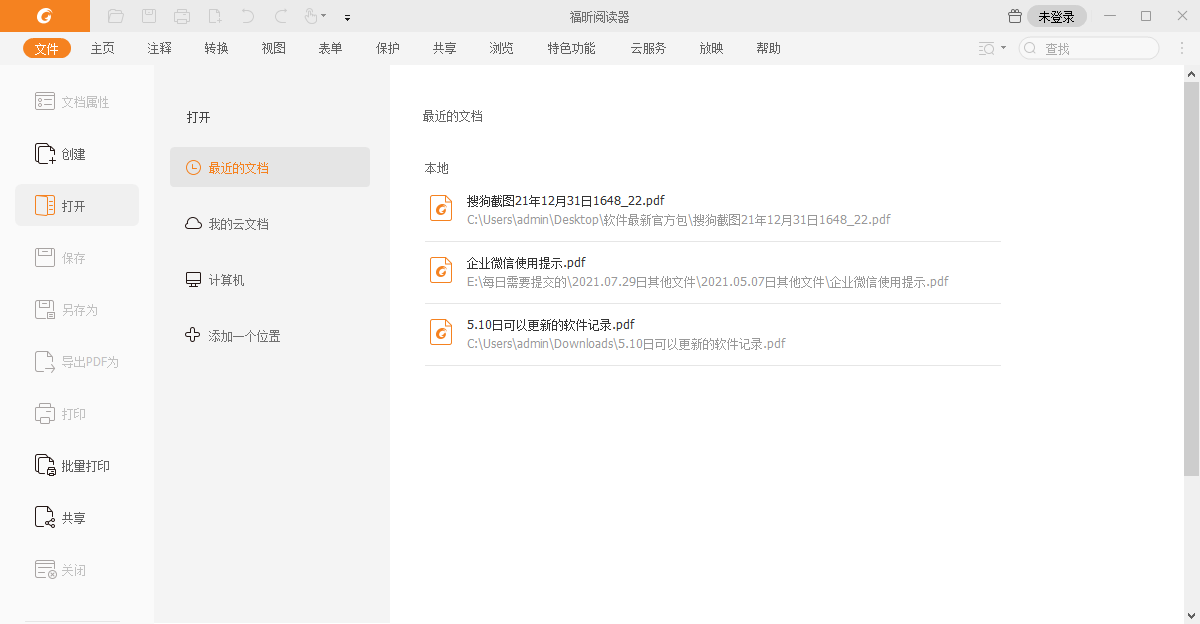1200x624 pixels.
Task: Open the 特色功能 menu tab
Action: click(x=571, y=47)
